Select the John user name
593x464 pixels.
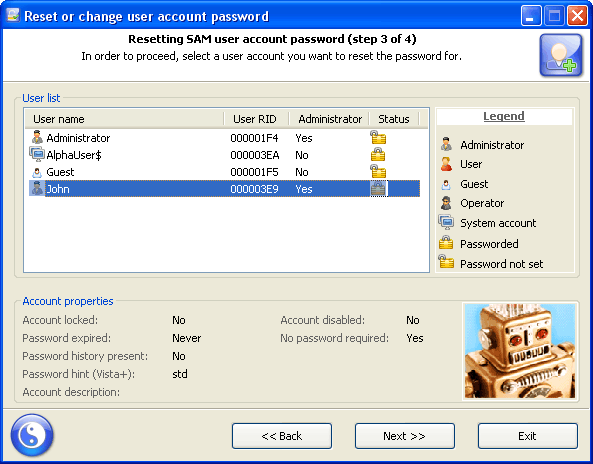(x=58, y=189)
